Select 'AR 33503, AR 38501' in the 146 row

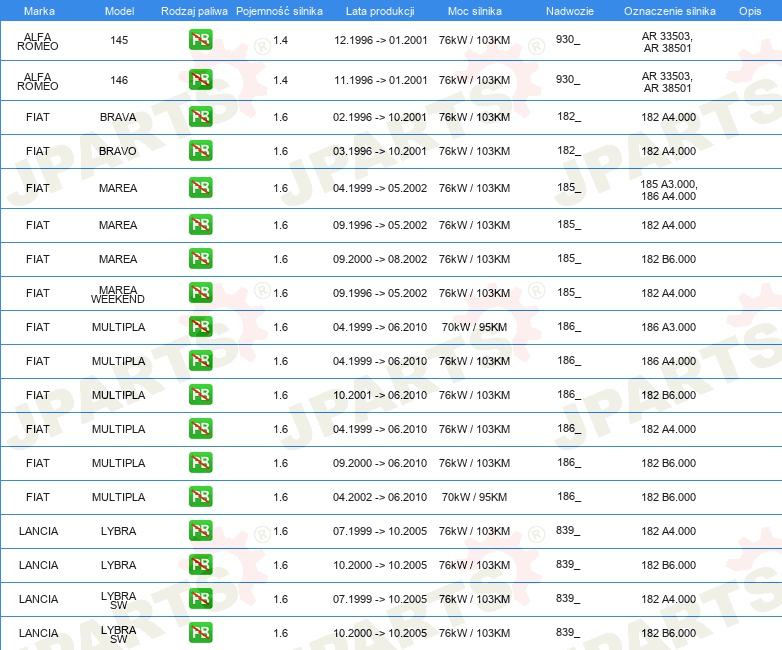point(667,82)
